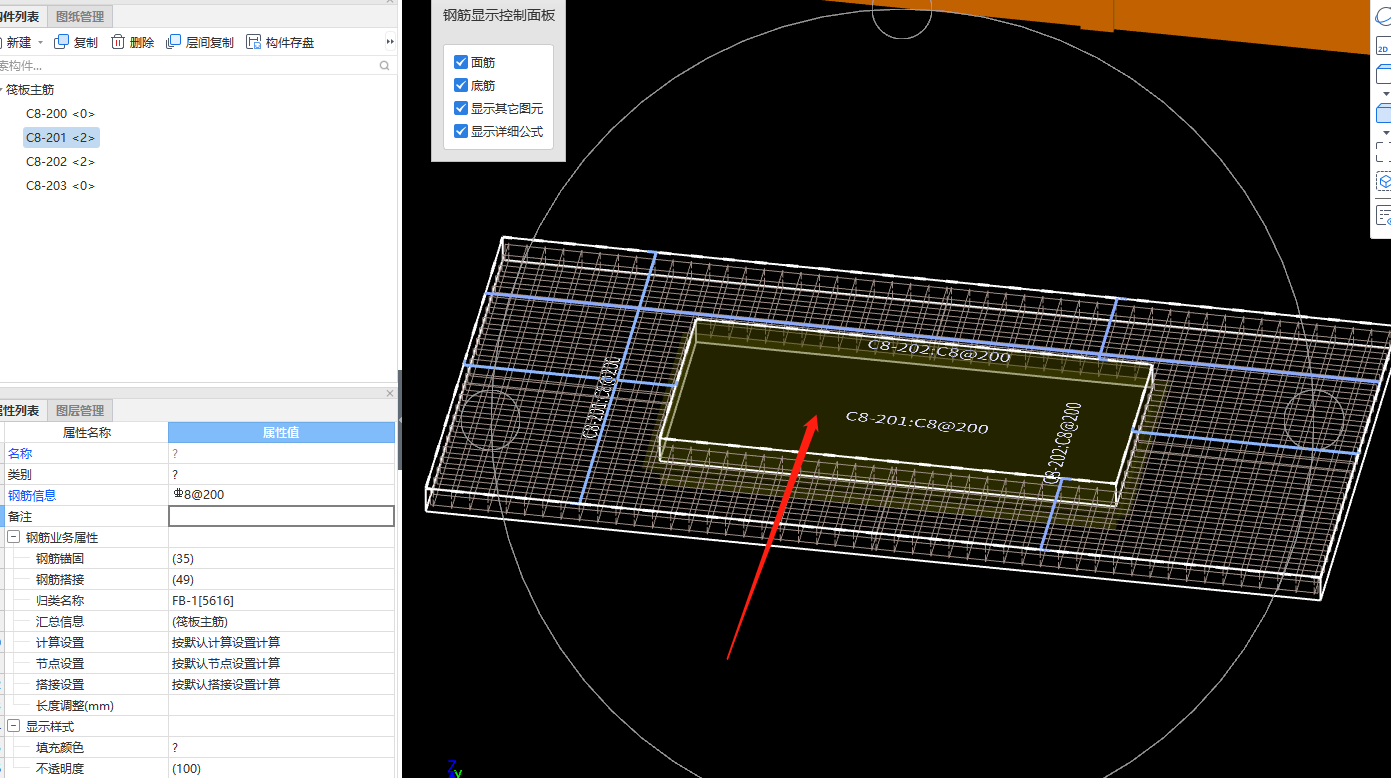Switch to the 构件列表 tab

(22, 16)
